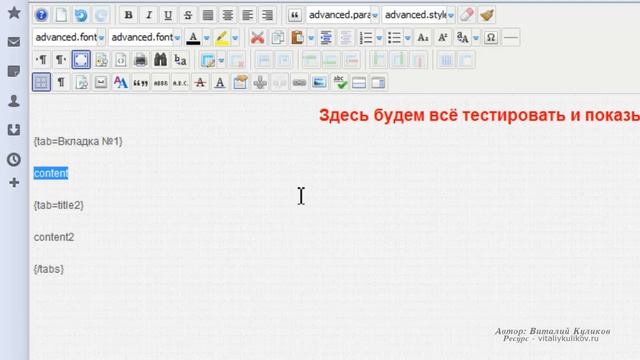The image size is (640, 360).
Task: Insert a blockquote
Action: click(x=295, y=15)
